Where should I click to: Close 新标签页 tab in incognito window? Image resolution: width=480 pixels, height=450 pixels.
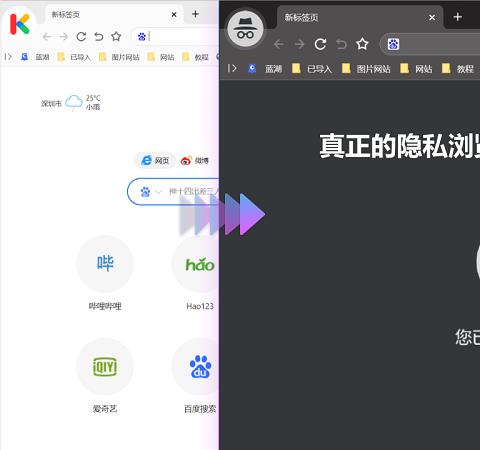432,17
